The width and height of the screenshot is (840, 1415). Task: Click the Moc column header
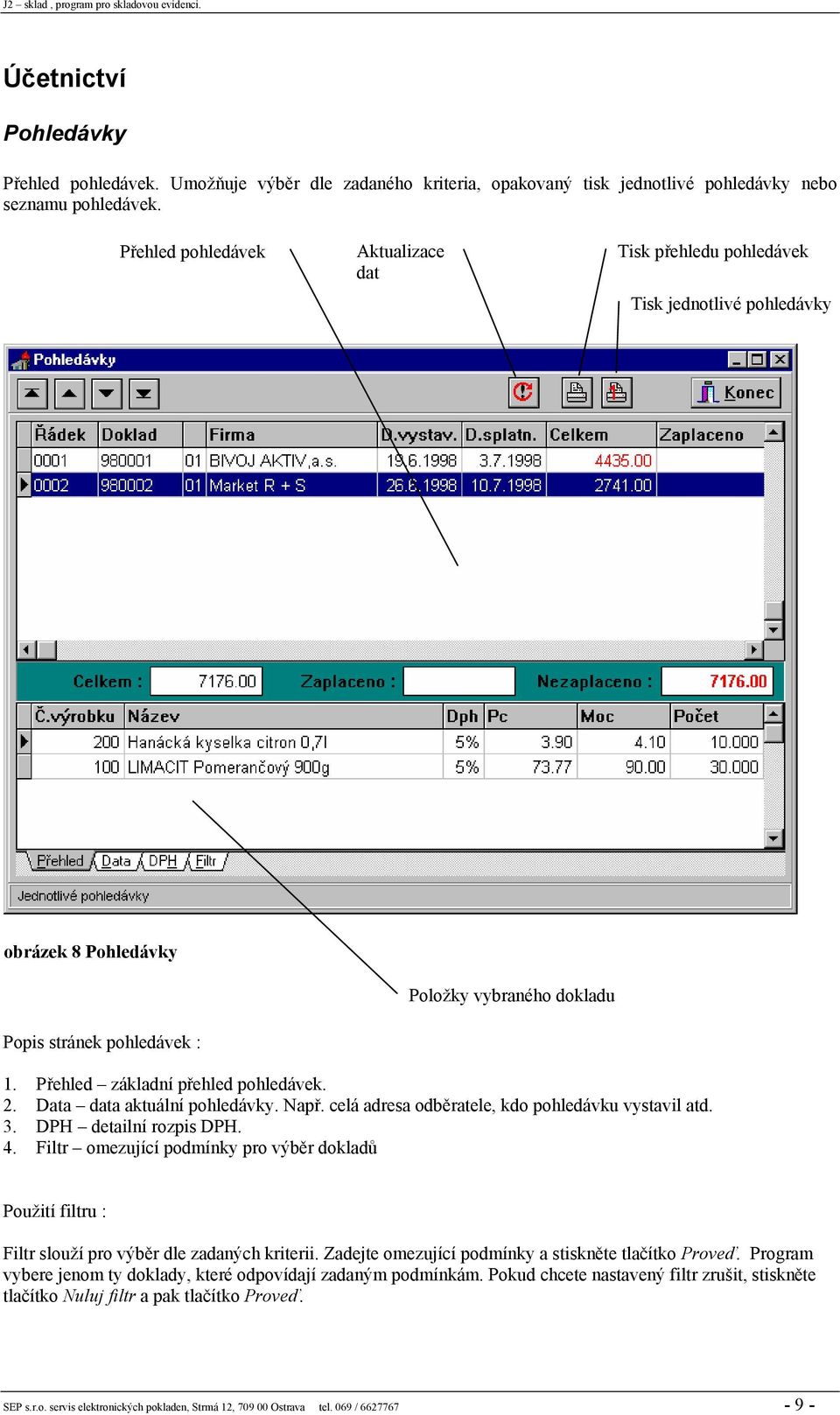tap(623, 716)
